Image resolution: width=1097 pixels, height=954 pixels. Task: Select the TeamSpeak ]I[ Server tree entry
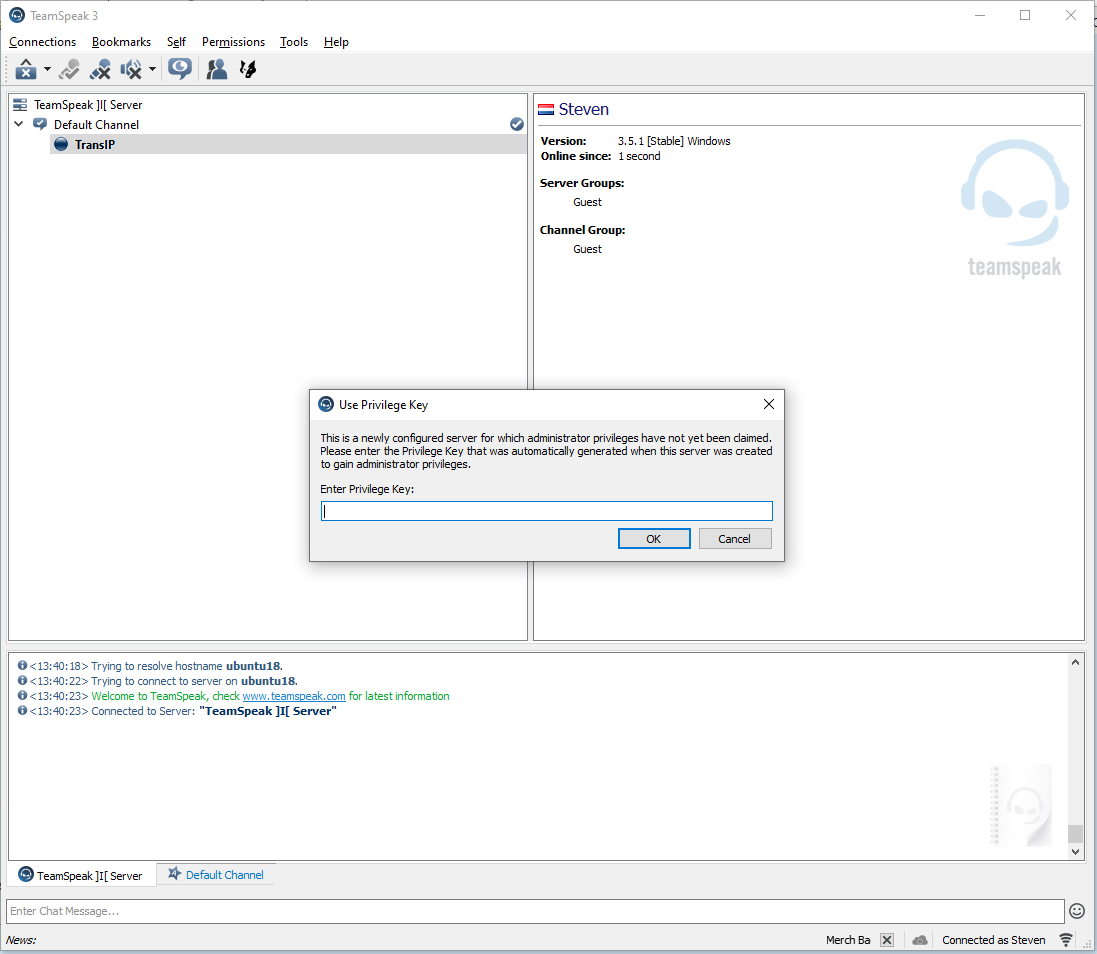88,105
